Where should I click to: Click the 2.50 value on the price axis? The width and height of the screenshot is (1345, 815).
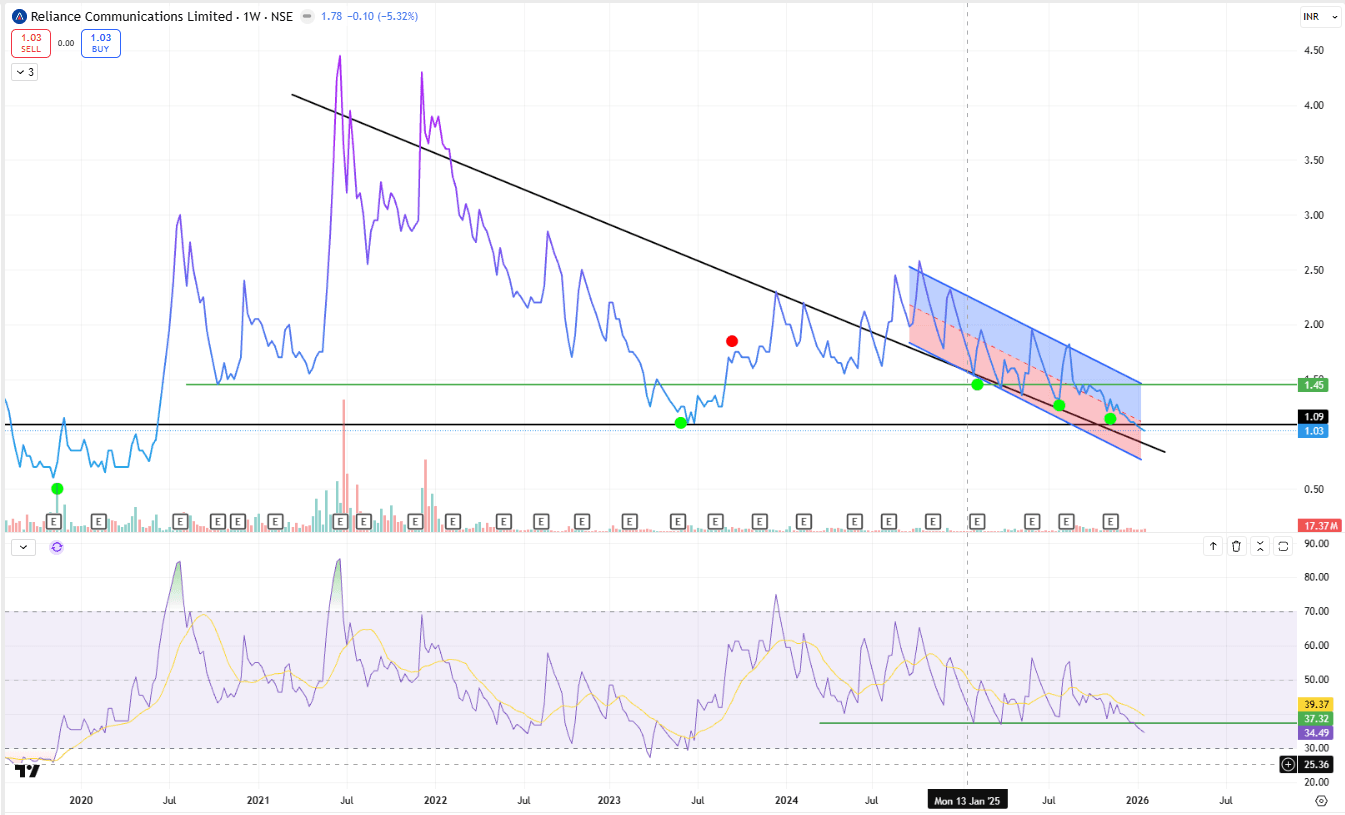pos(1313,270)
